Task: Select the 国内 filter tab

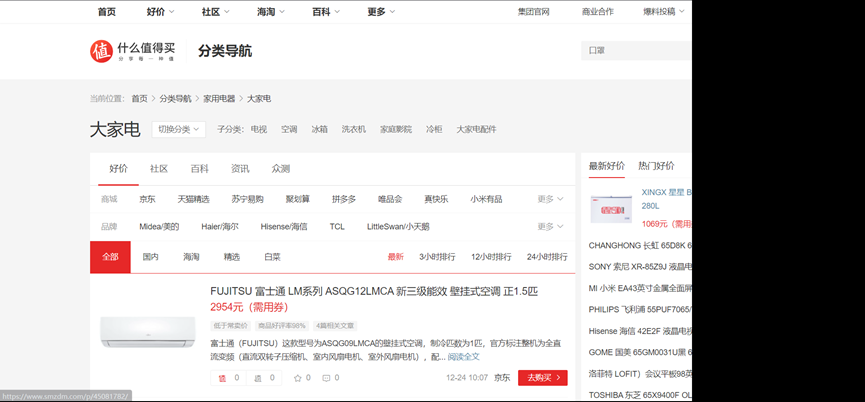Action: point(151,257)
